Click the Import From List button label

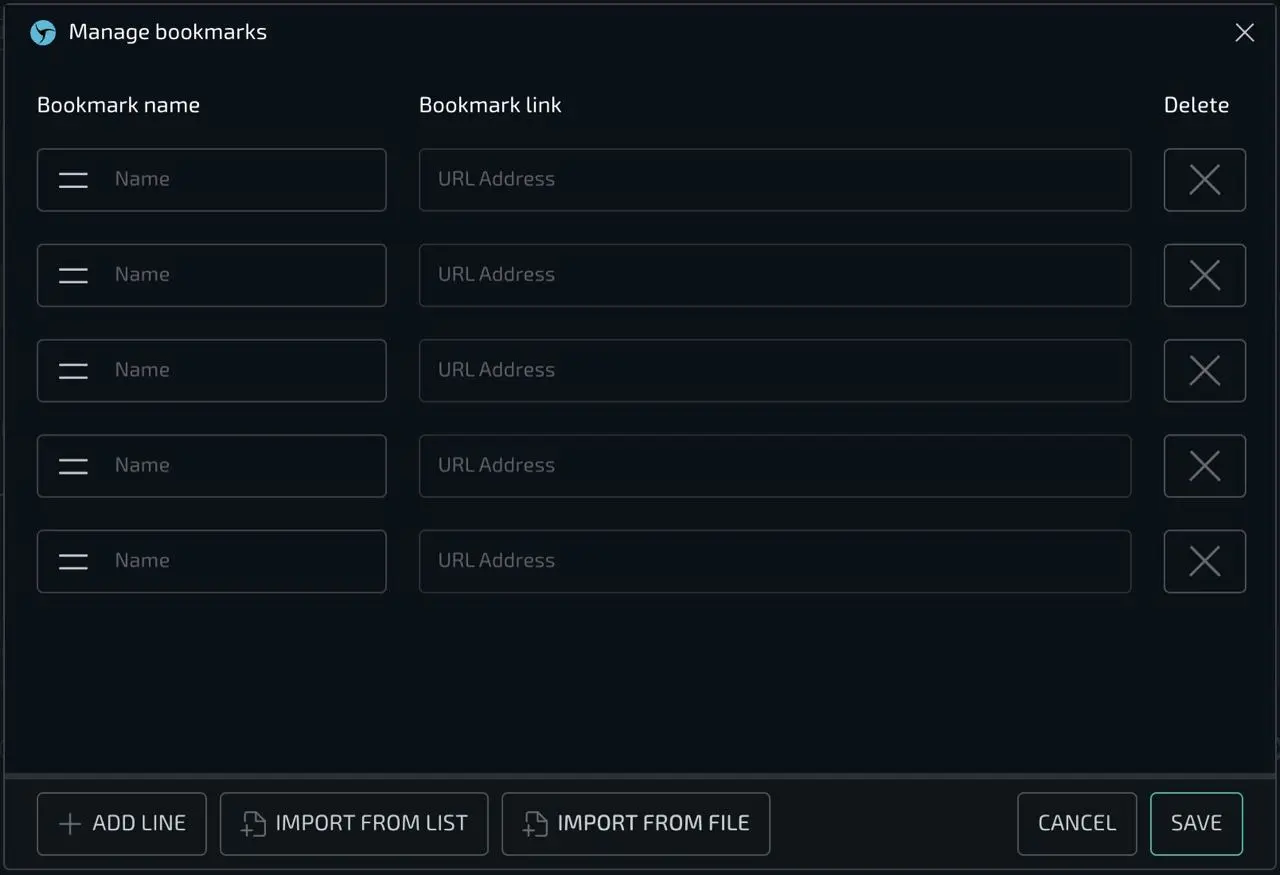(x=371, y=824)
